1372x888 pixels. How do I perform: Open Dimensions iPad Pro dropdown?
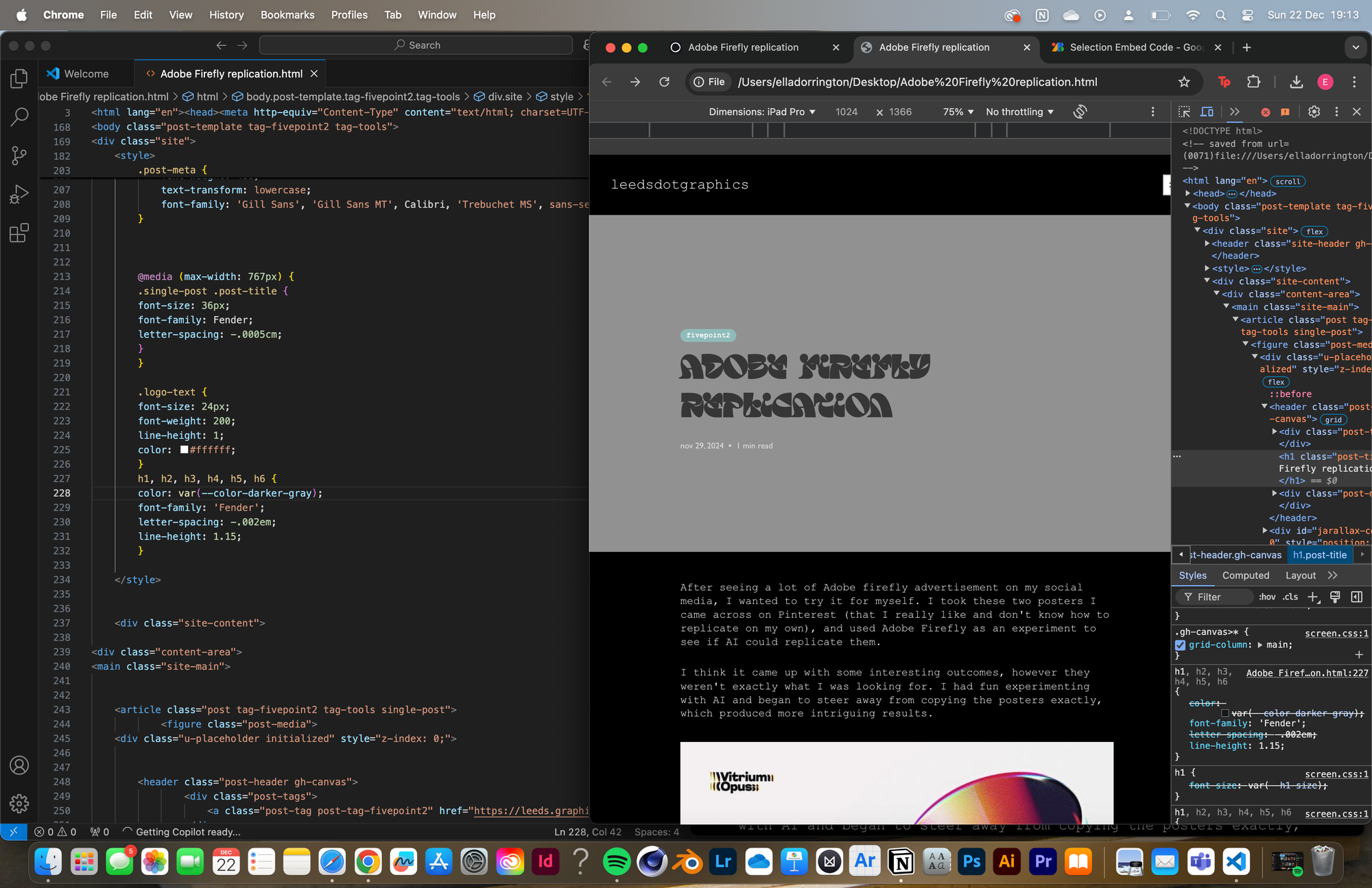(x=761, y=112)
